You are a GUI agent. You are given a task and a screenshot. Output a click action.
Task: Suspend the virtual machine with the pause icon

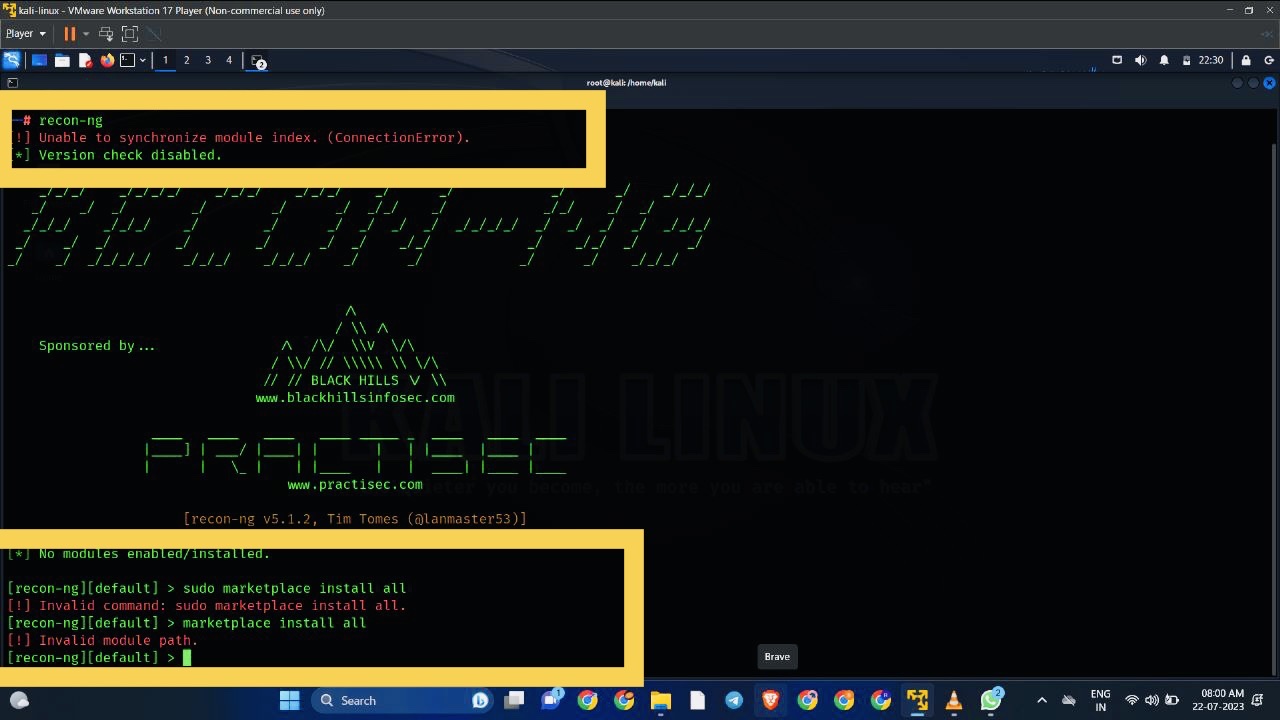tap(69, 34)
